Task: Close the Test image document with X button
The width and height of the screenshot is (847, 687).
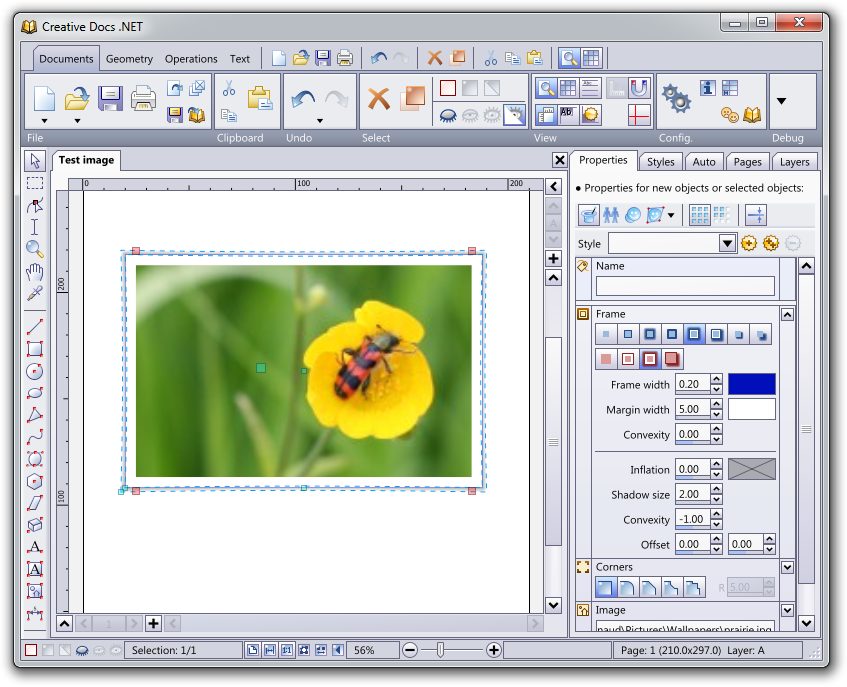Action: click(x=560, y=160)
